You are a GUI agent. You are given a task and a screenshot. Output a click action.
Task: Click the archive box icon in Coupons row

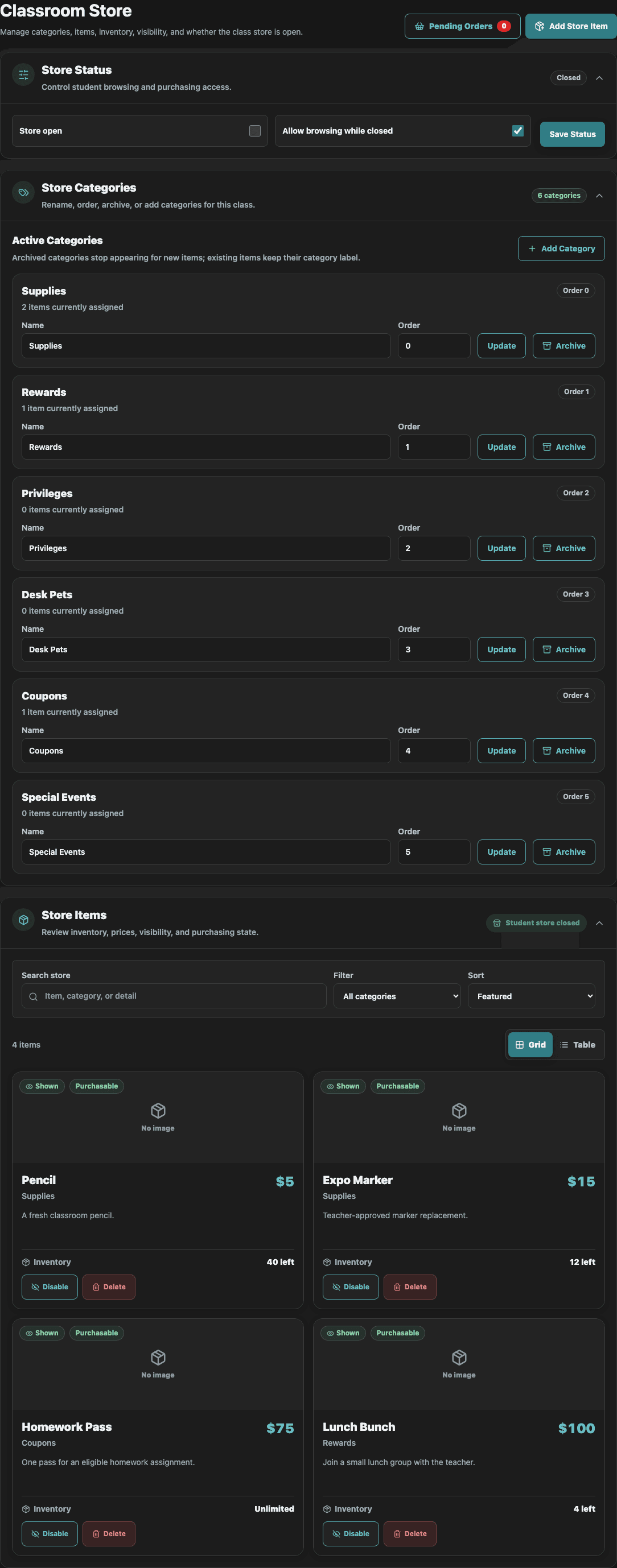[x=546, y=751]
